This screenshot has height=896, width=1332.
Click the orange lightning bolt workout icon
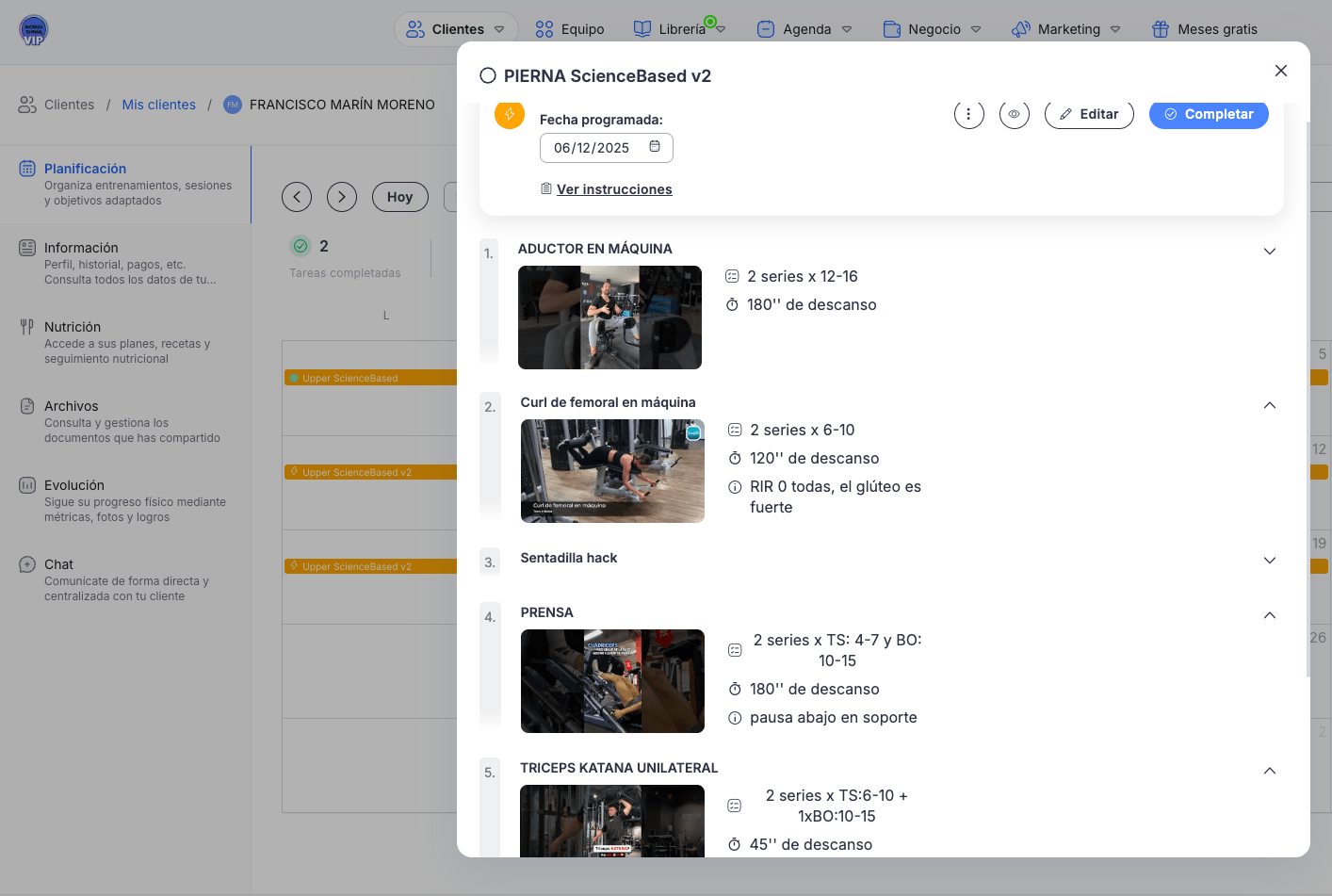pyautogui.click(x=510, y=114)
